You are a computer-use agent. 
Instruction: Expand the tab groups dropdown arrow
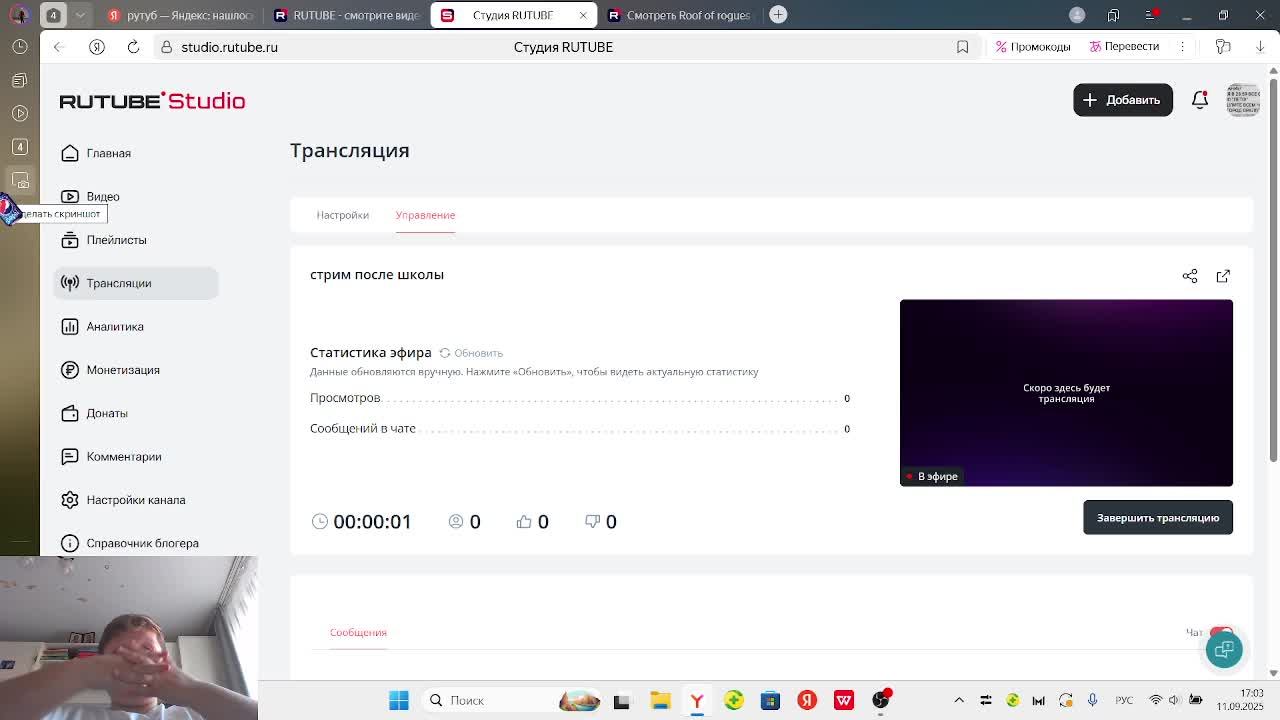point(80,15)
